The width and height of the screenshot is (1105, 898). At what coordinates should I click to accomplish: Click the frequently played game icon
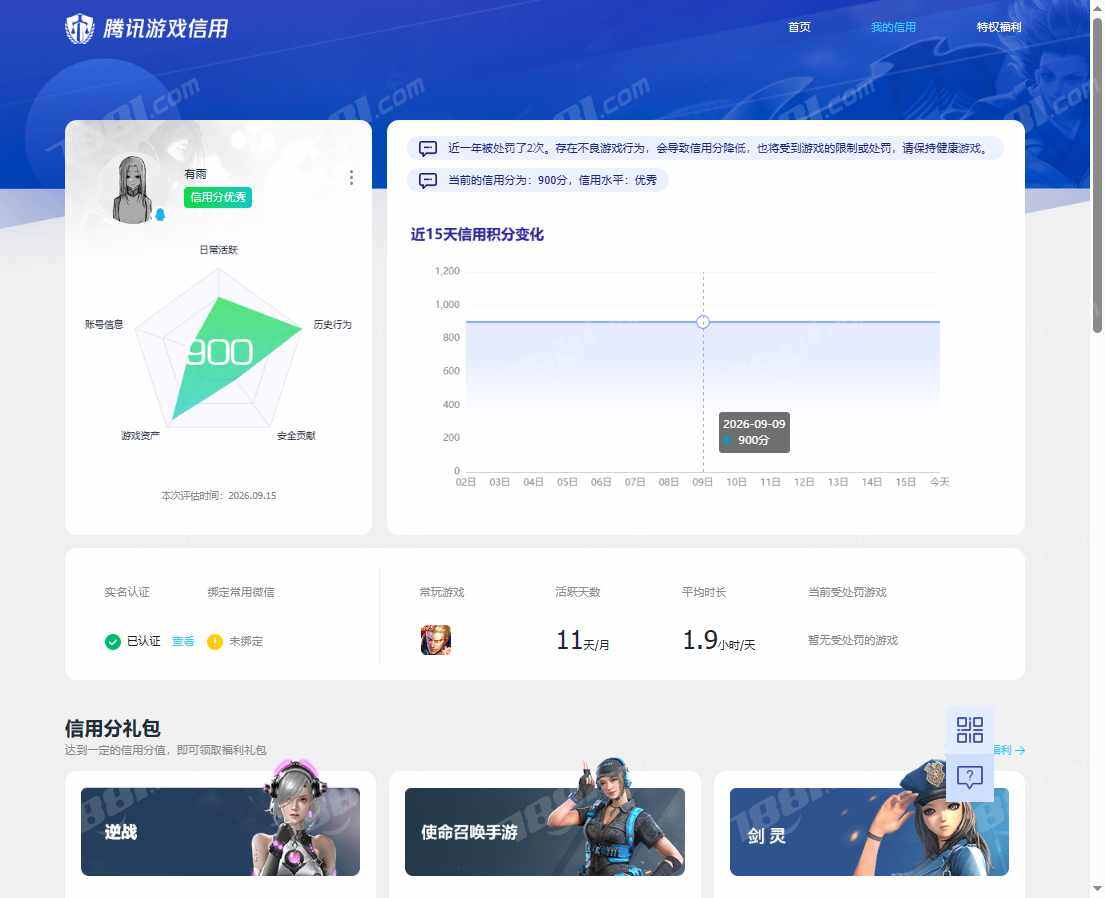tap(436, 640)
